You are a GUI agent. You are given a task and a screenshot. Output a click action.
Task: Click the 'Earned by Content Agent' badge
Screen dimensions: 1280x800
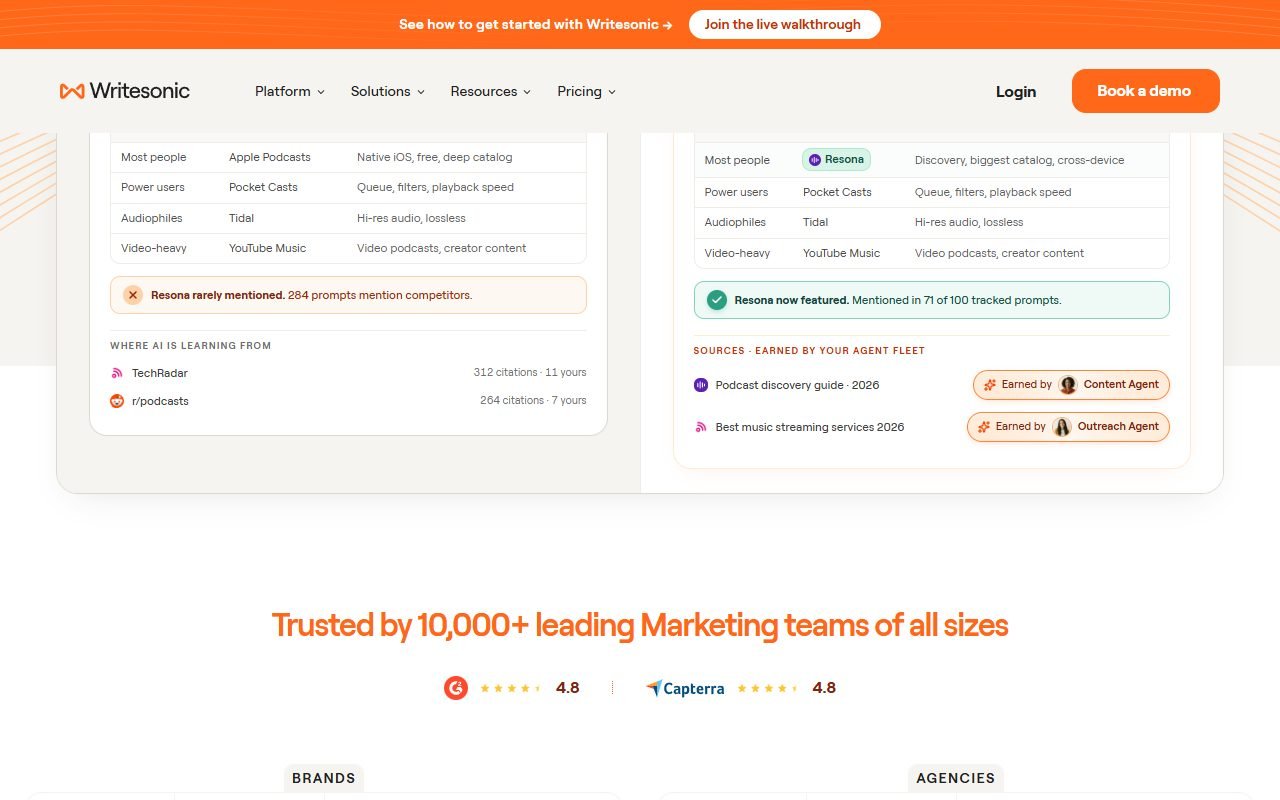coord(1071,385)
